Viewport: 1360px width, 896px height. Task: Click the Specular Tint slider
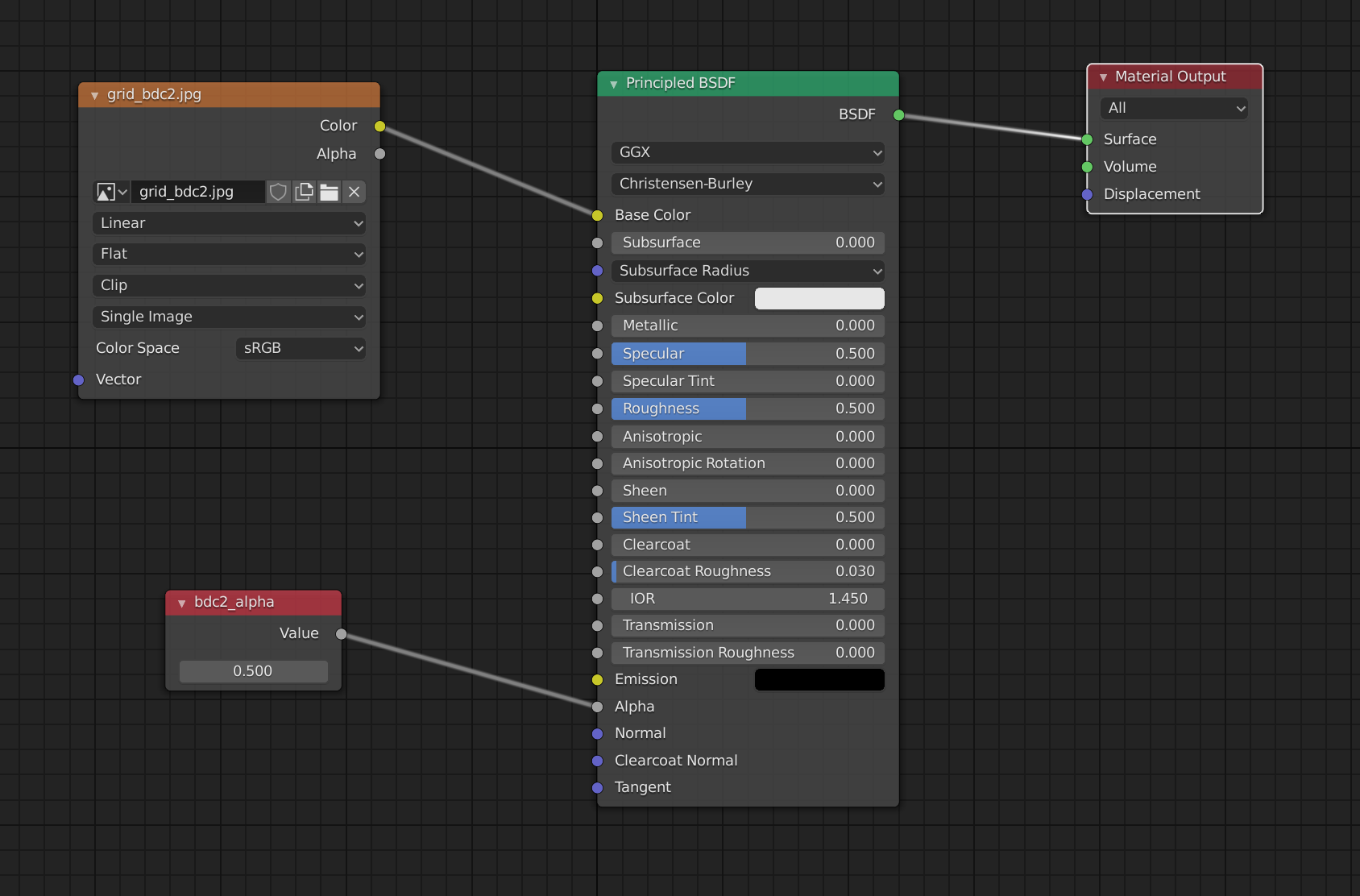coord(748,381)
